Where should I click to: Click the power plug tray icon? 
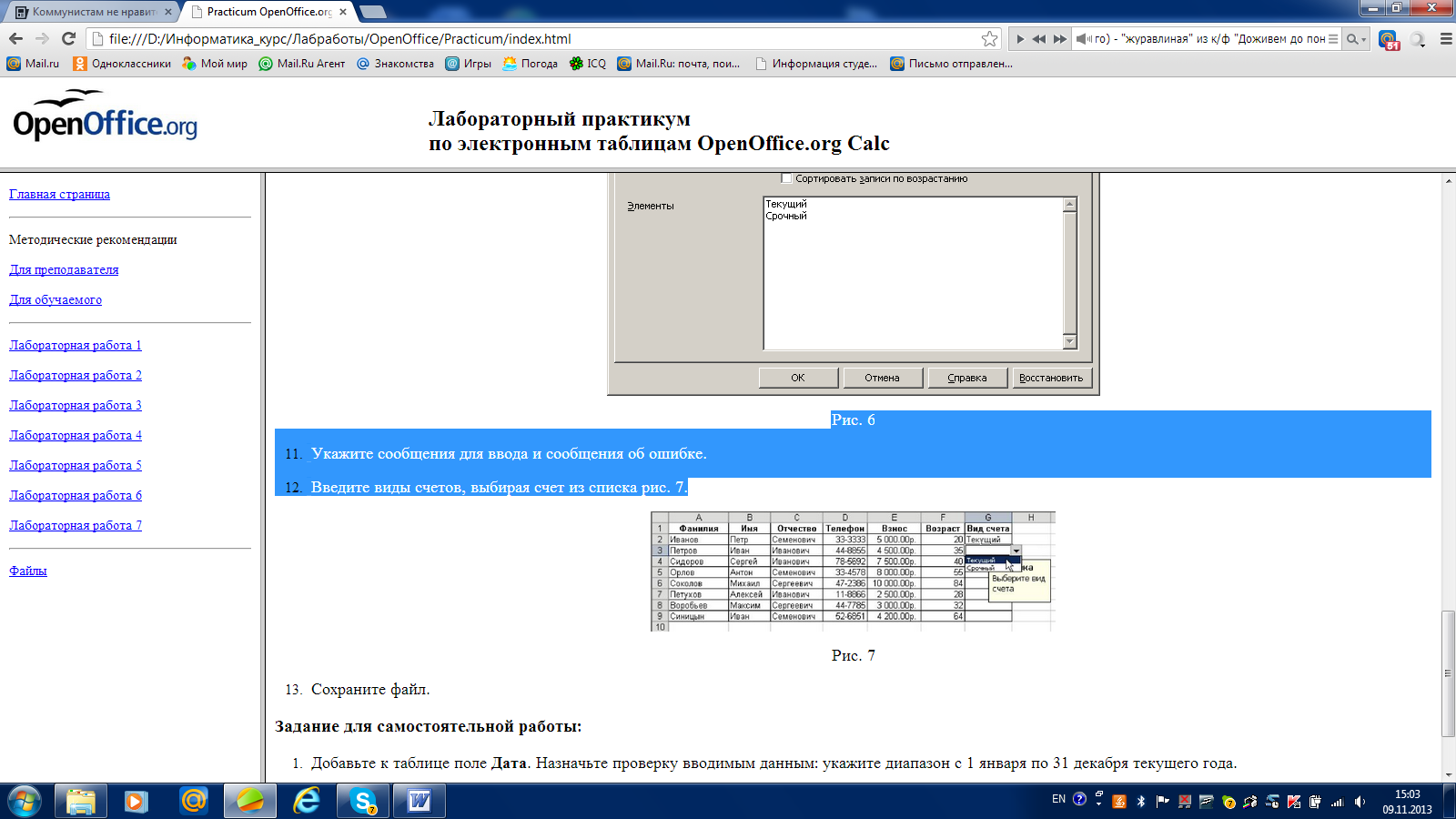coord(1316,802)
